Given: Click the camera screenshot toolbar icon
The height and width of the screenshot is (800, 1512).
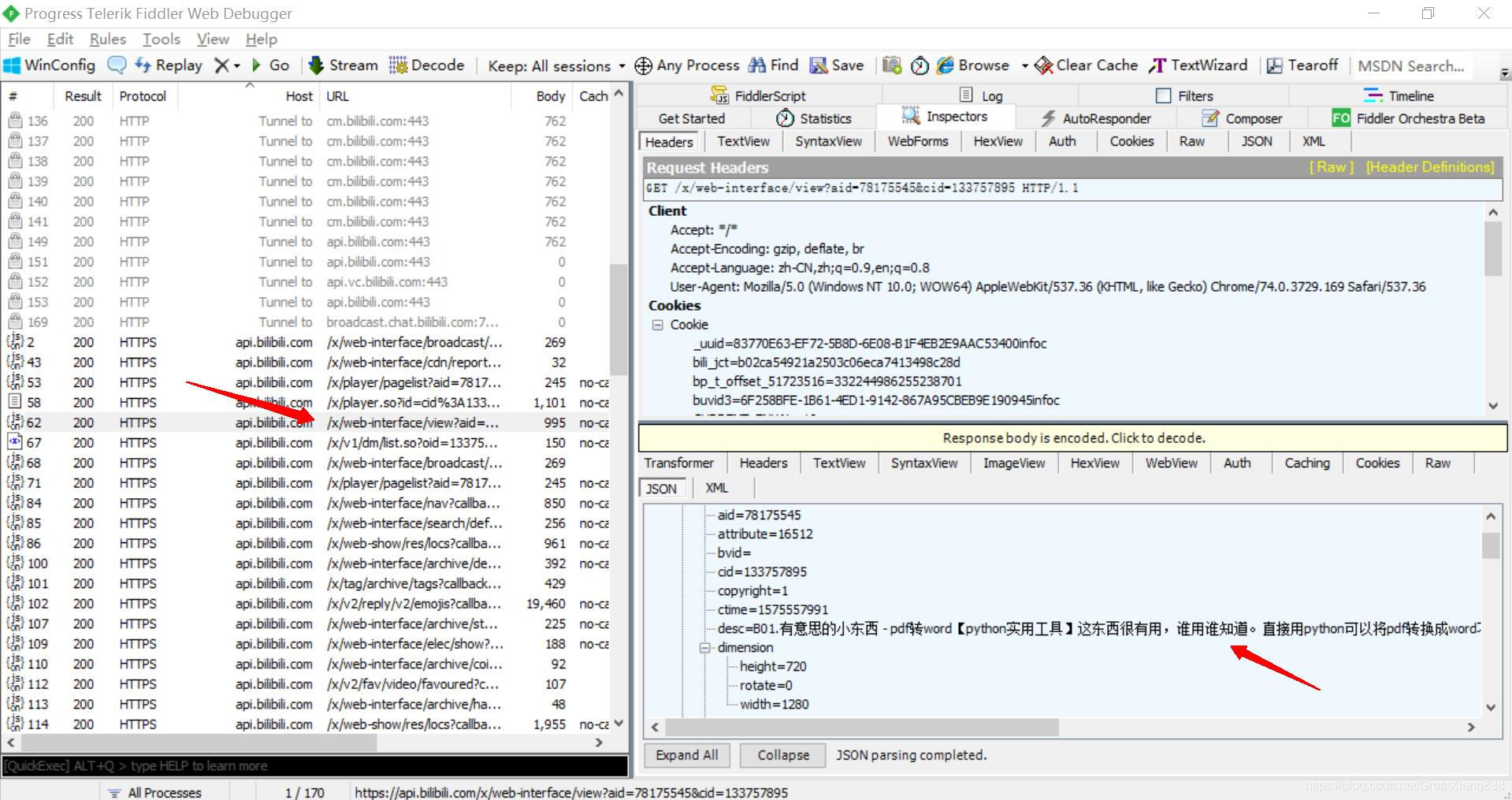Looking at the screenshot, I should 891,65.
